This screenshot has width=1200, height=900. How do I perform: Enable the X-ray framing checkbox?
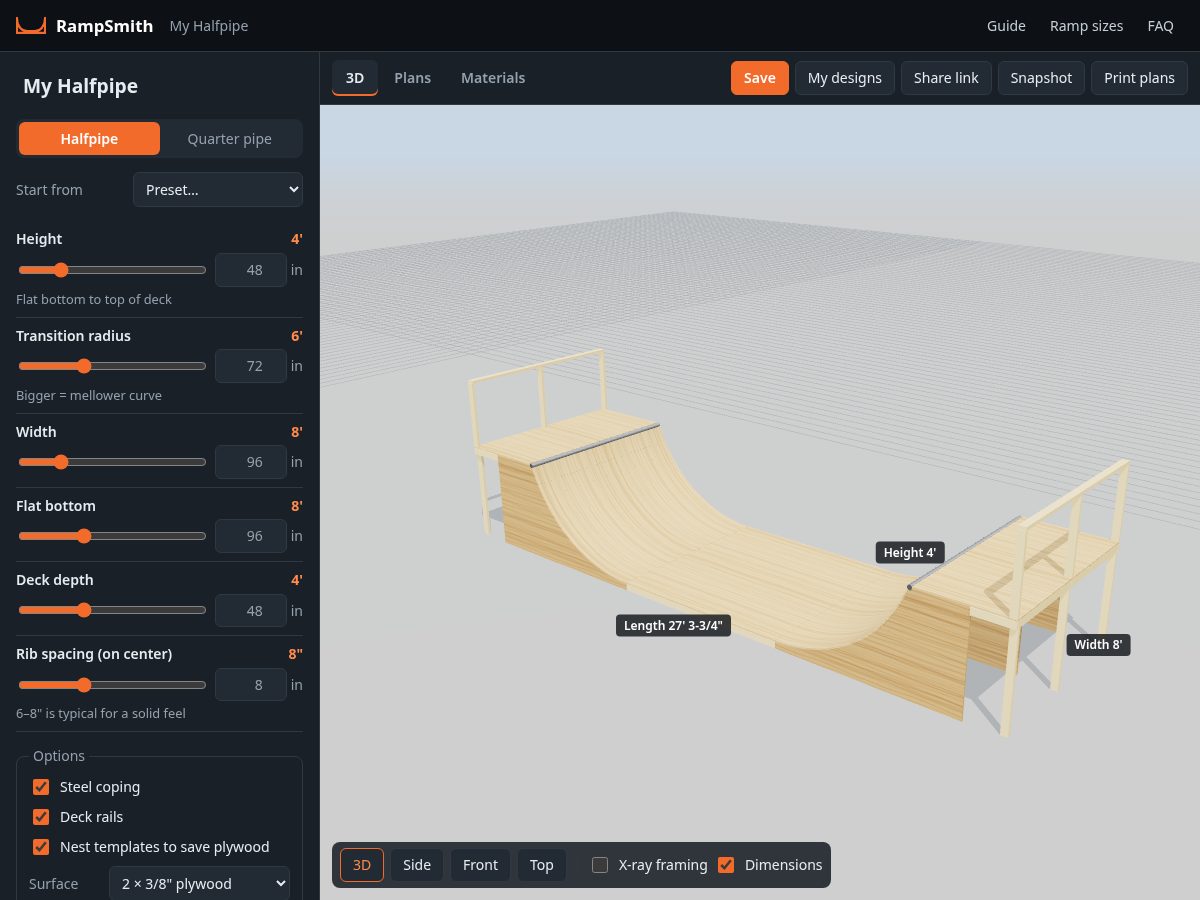[600, 865]
